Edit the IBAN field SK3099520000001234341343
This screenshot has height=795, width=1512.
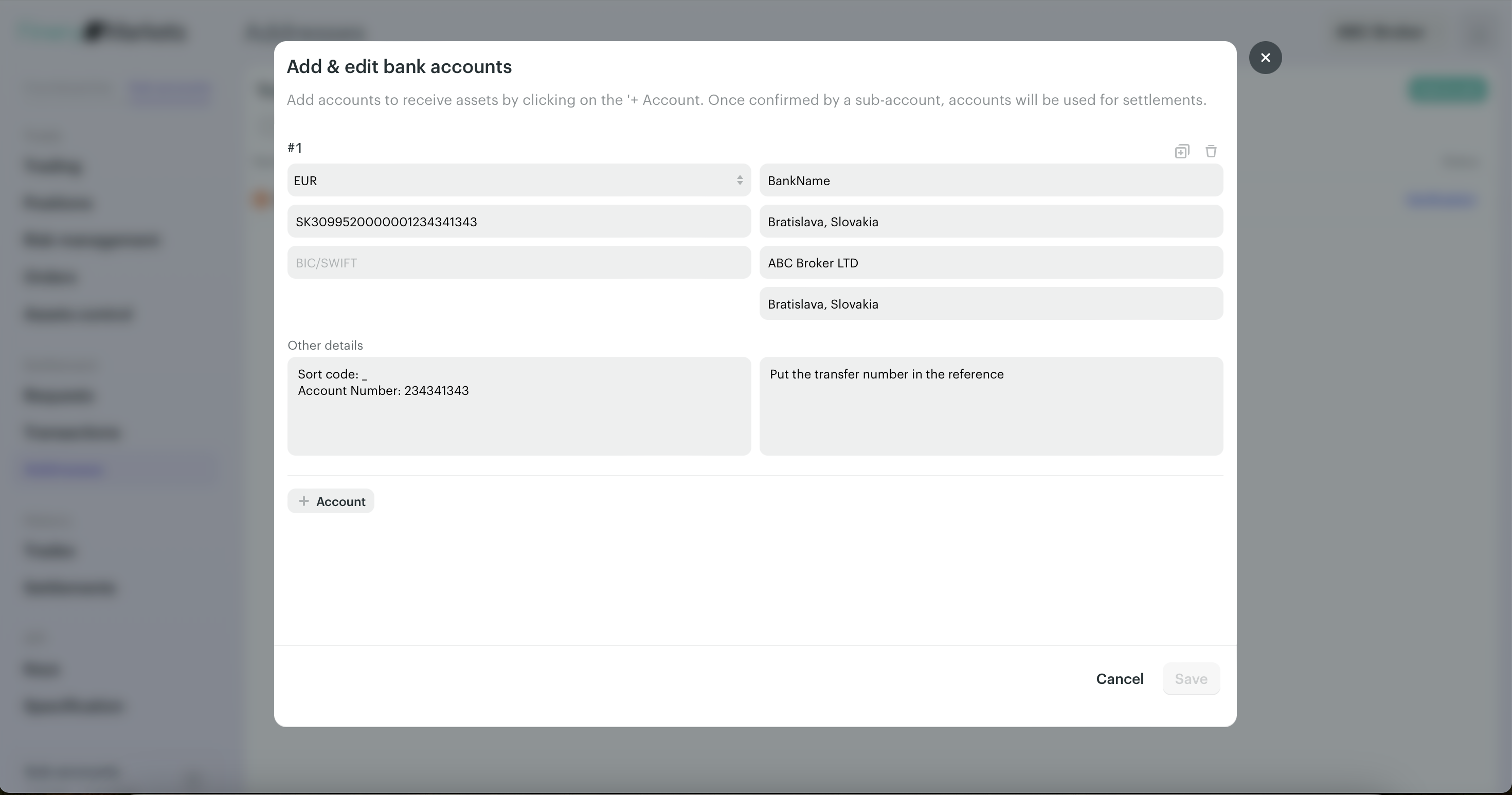519,221
